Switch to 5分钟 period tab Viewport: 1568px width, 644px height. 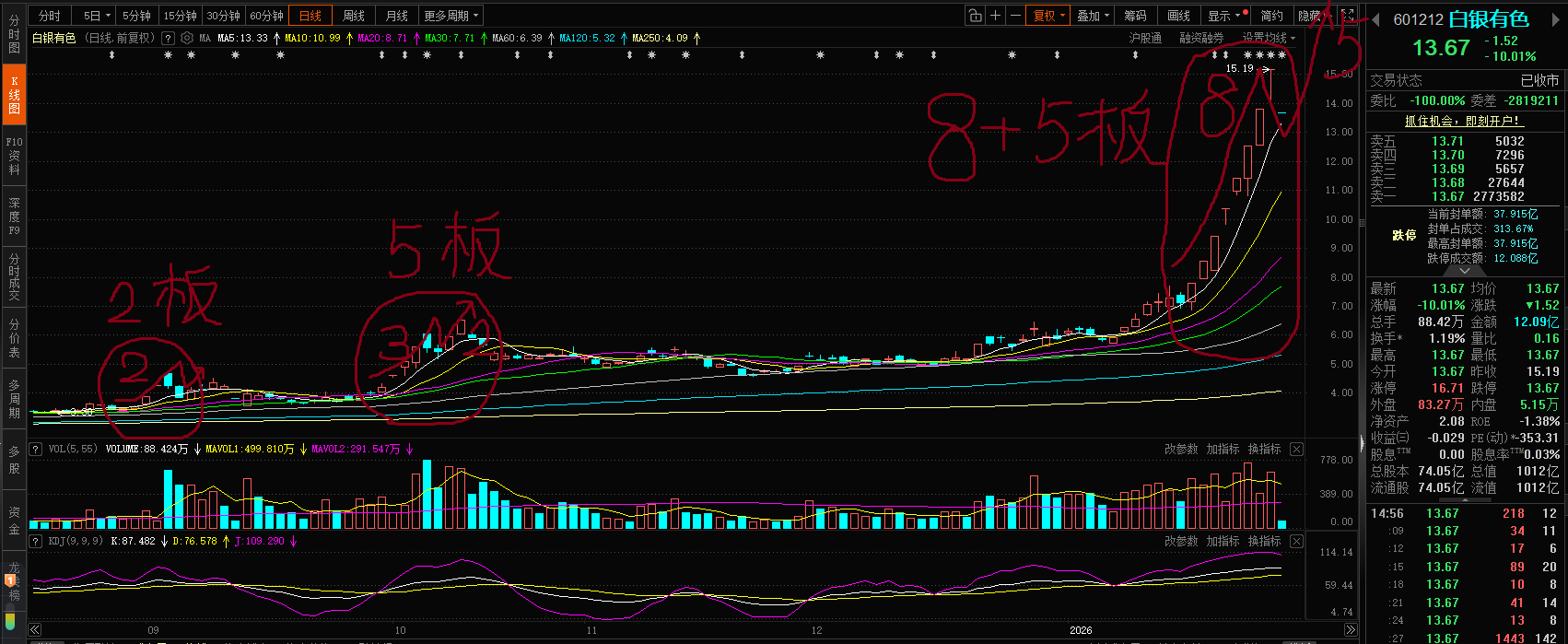136,16
